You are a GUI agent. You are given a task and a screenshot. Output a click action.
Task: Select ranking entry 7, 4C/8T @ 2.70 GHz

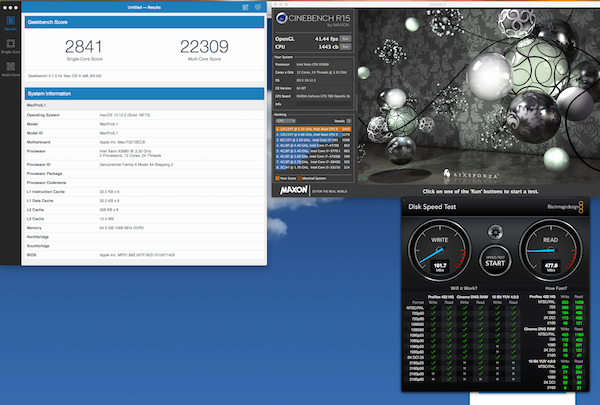pyautogui.click(x=313, y=162)
